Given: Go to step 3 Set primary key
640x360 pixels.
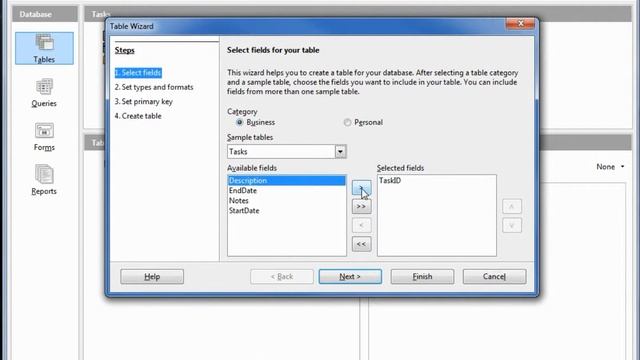Looking at the screenshot, I should coord(144,102).
